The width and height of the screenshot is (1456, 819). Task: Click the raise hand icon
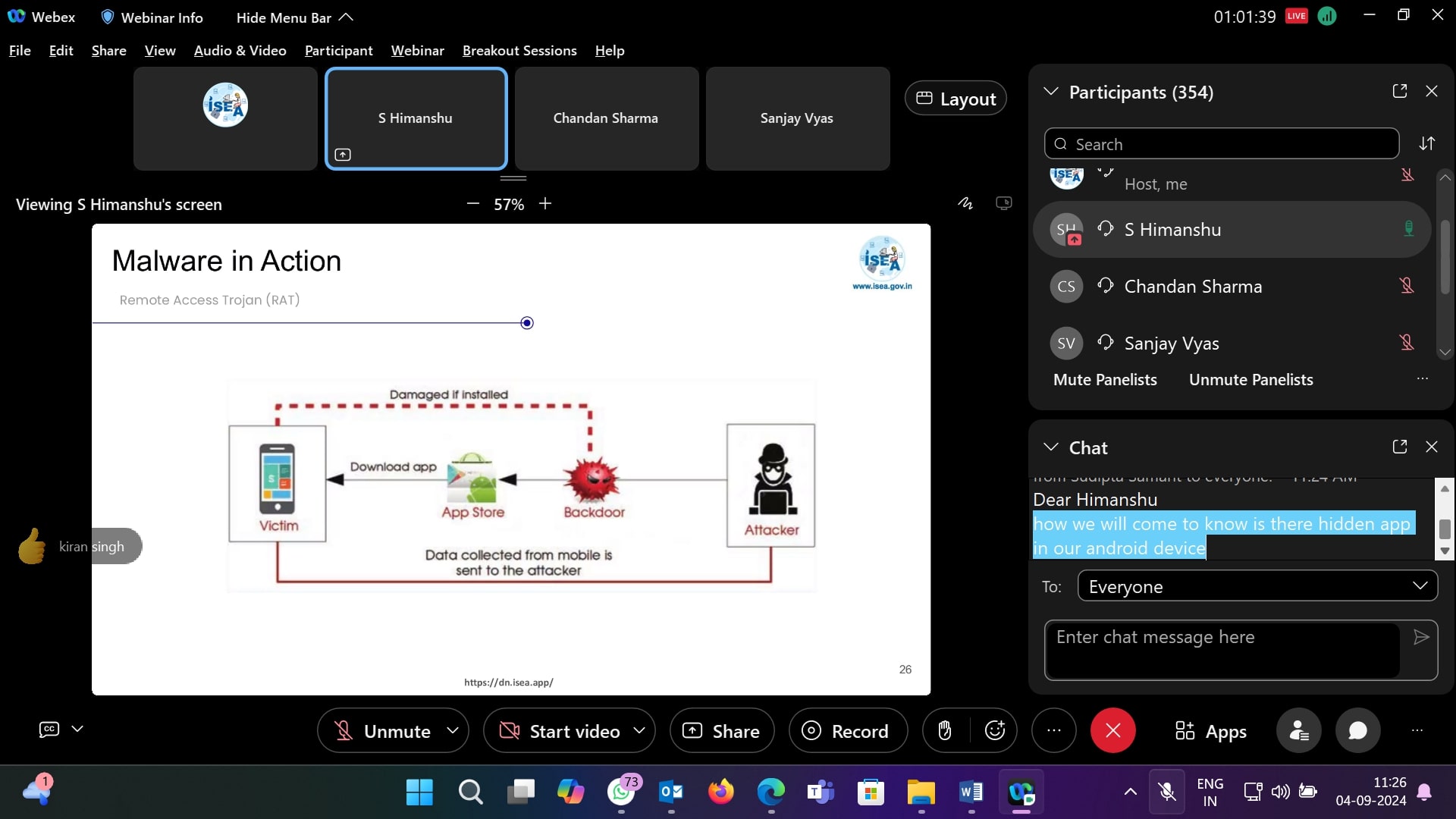944,730
